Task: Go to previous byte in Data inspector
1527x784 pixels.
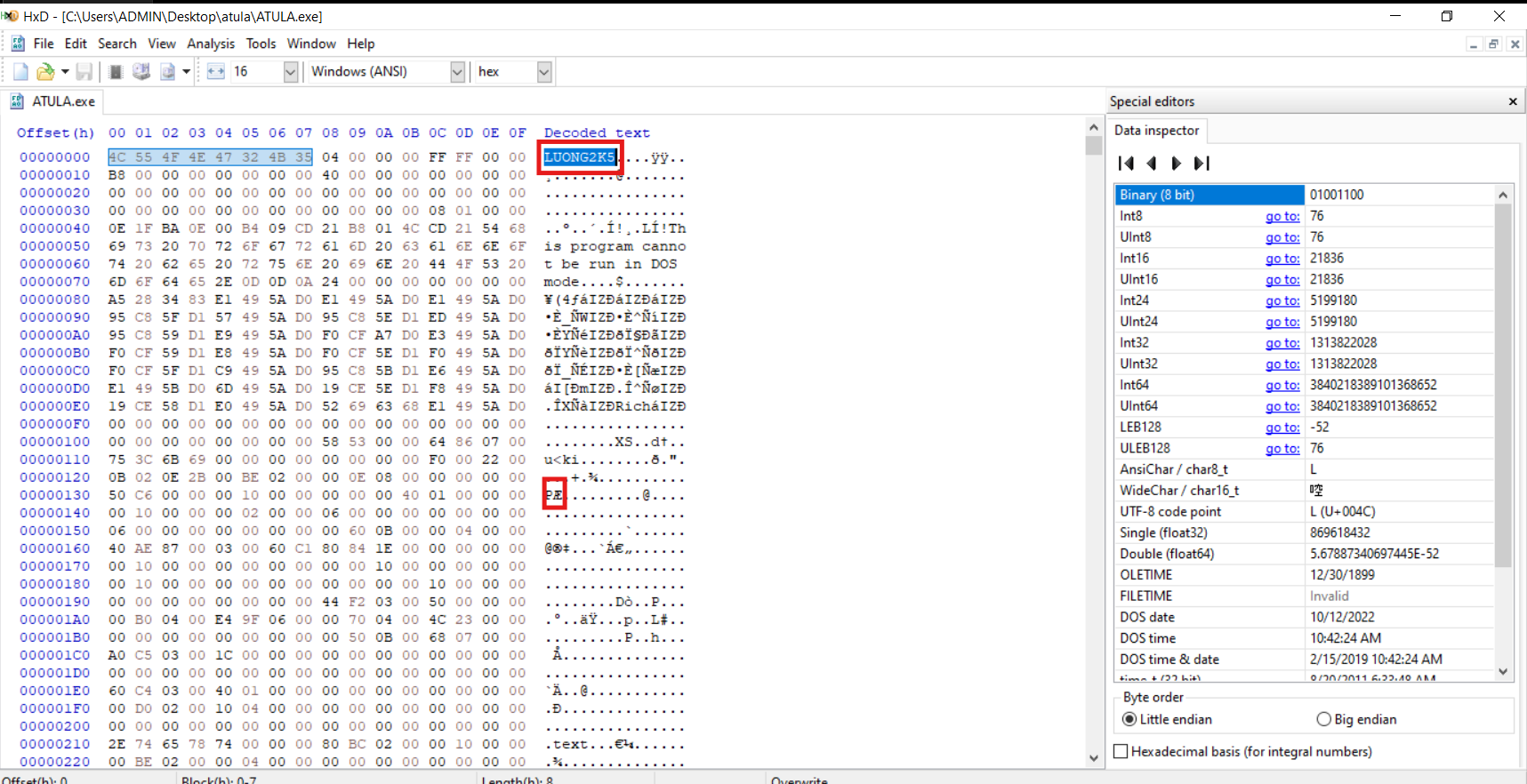Action: [1152, 163]
